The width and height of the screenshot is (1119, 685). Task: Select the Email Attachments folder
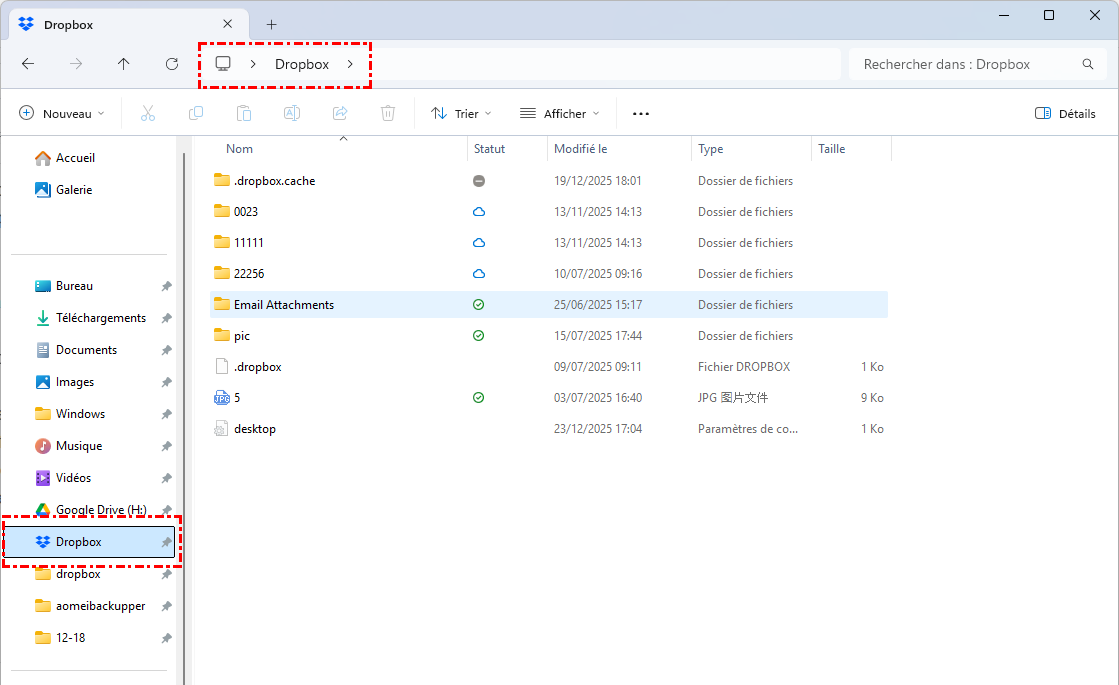tap(284, 305)
